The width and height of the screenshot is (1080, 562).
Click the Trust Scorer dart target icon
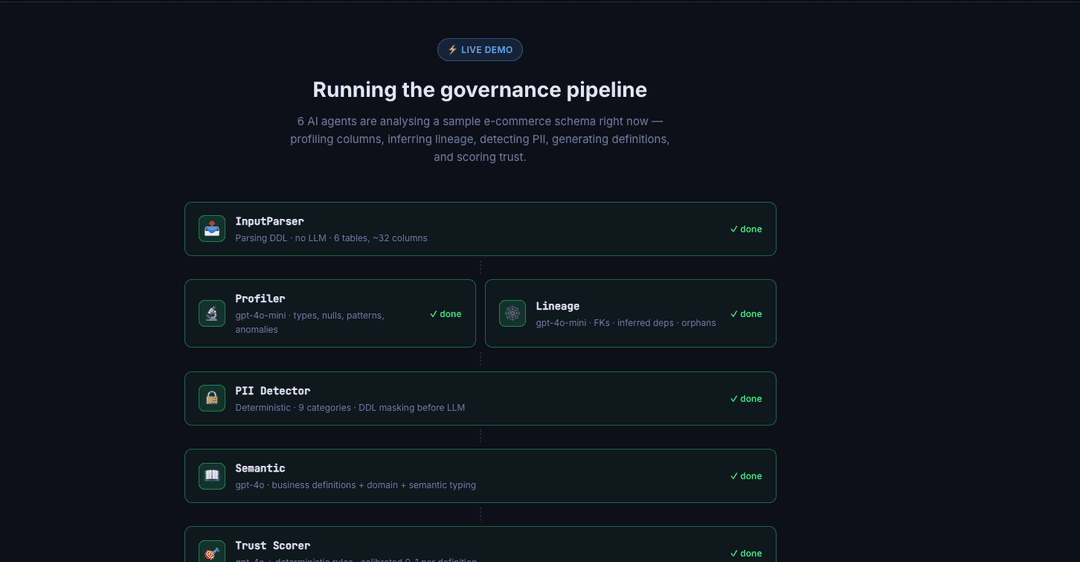(211, 552)
